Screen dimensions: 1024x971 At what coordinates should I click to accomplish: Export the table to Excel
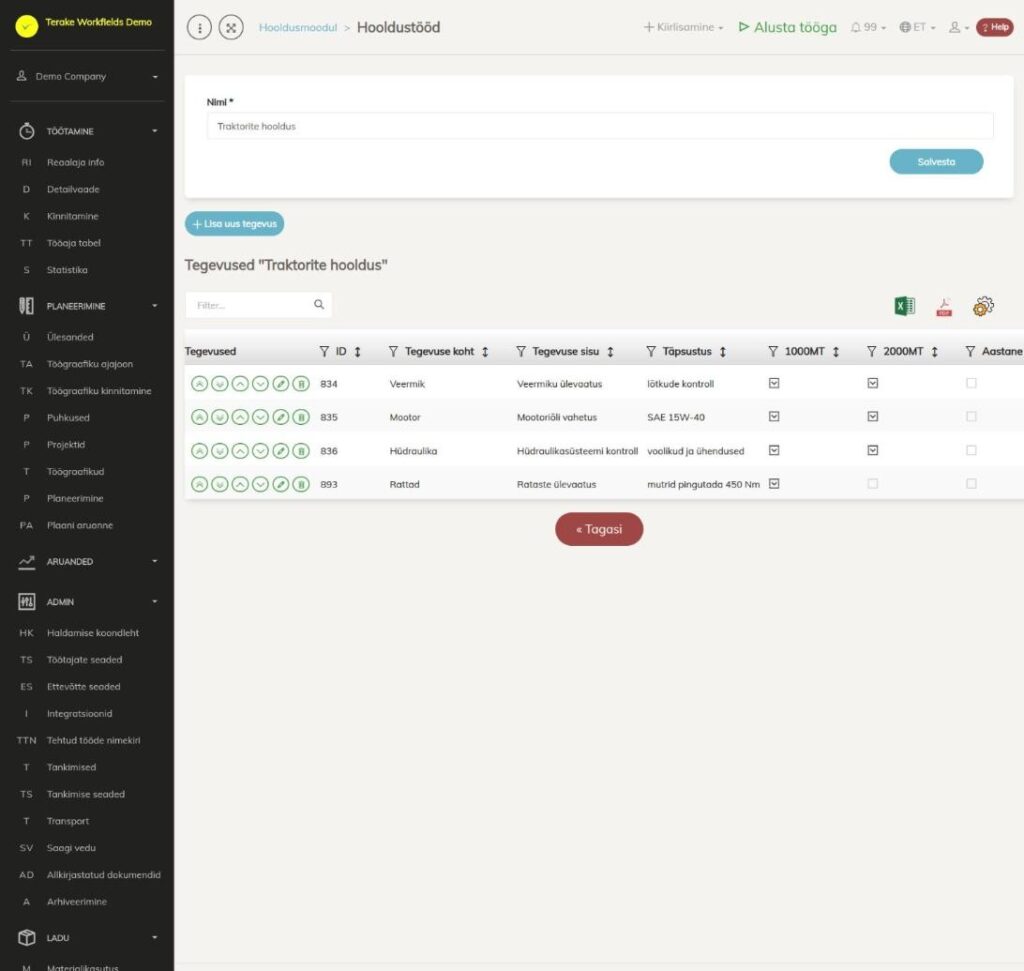(x=904, y=306)
